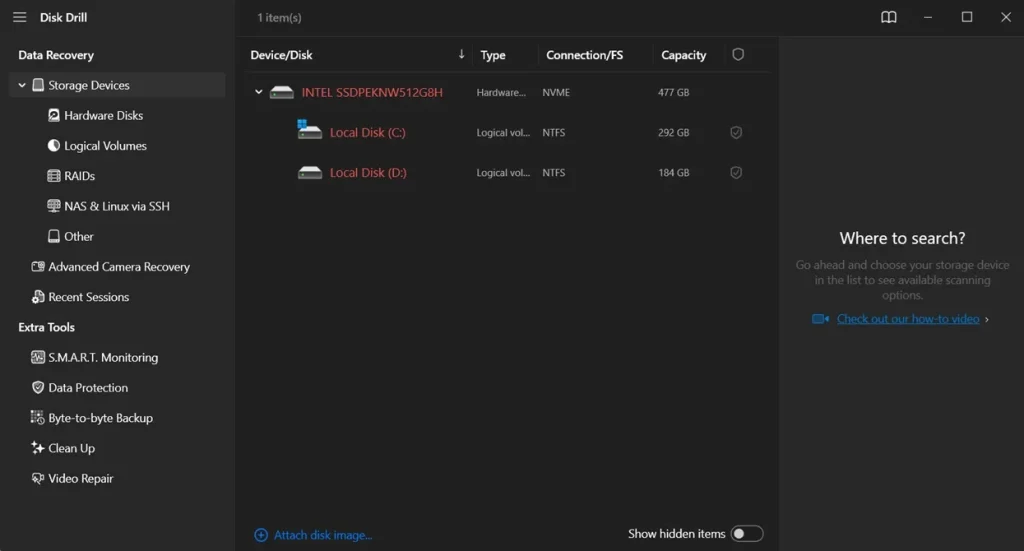Viewport: 1024px width, 551px height.
Task: Click the S.M.A.R.T. Monitoring icon
Action: click(x=38, y=357)
